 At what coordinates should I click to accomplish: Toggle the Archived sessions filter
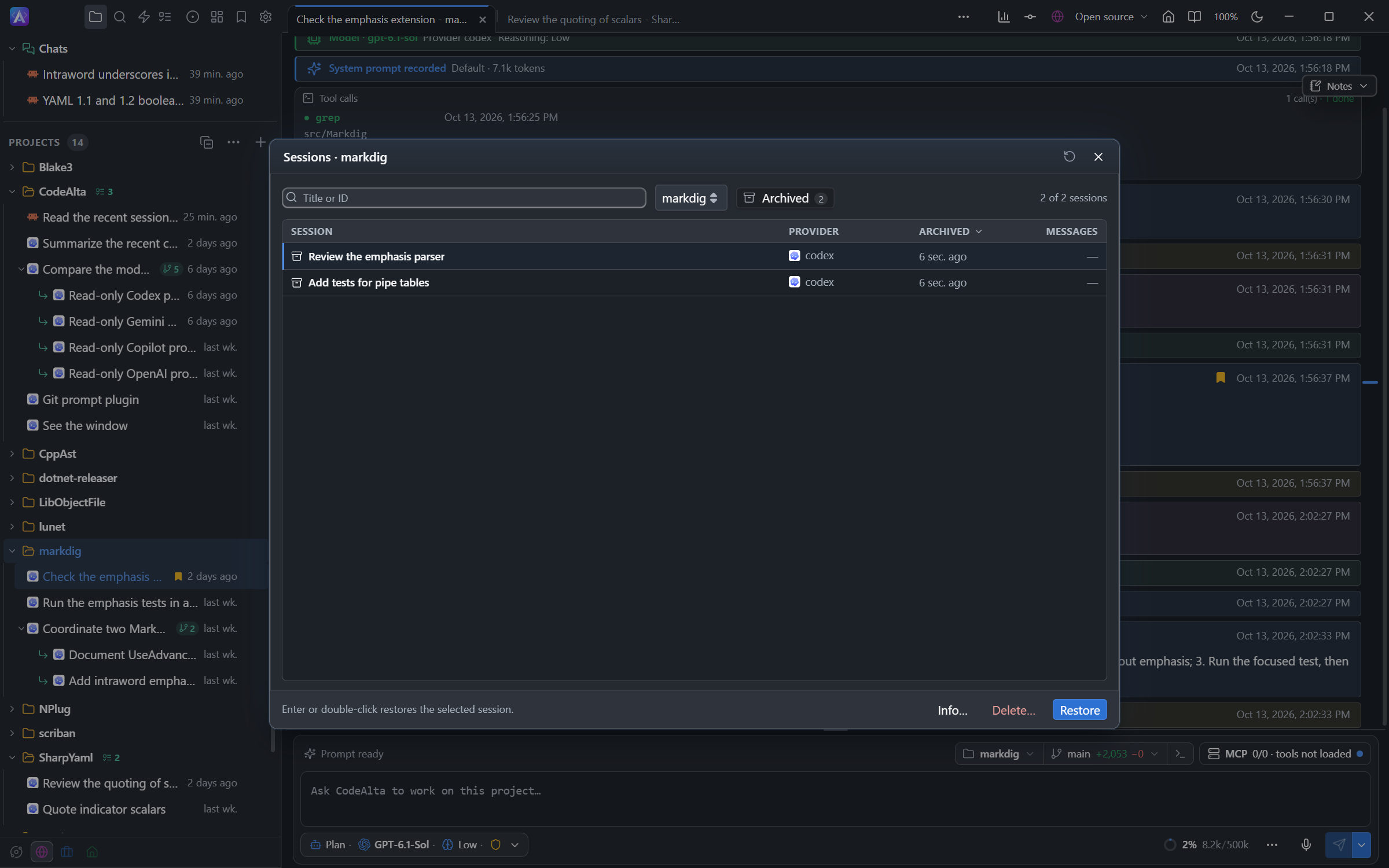pos(785,198)
